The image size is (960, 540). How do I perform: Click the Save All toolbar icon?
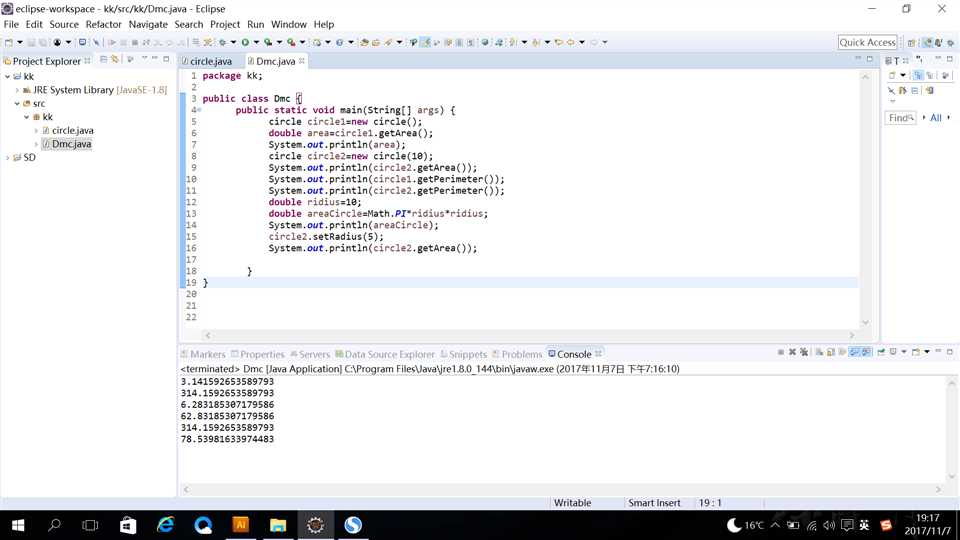42,42
